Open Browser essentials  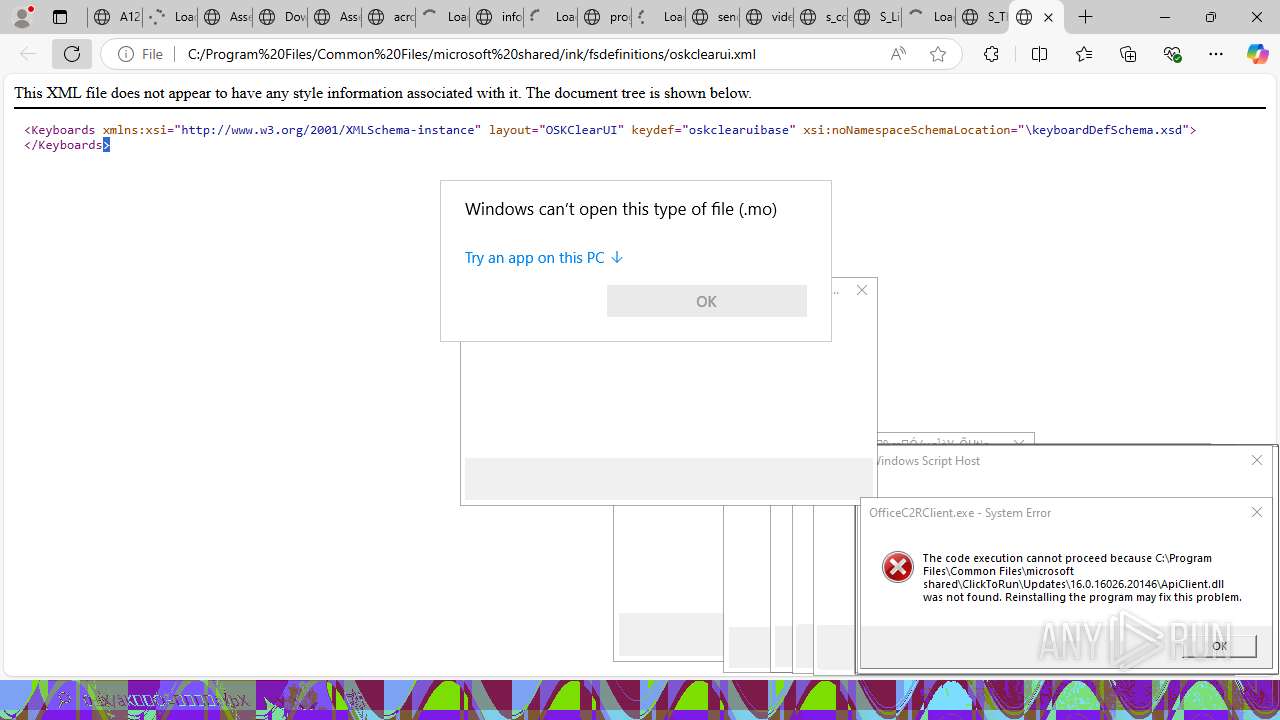1172,54
